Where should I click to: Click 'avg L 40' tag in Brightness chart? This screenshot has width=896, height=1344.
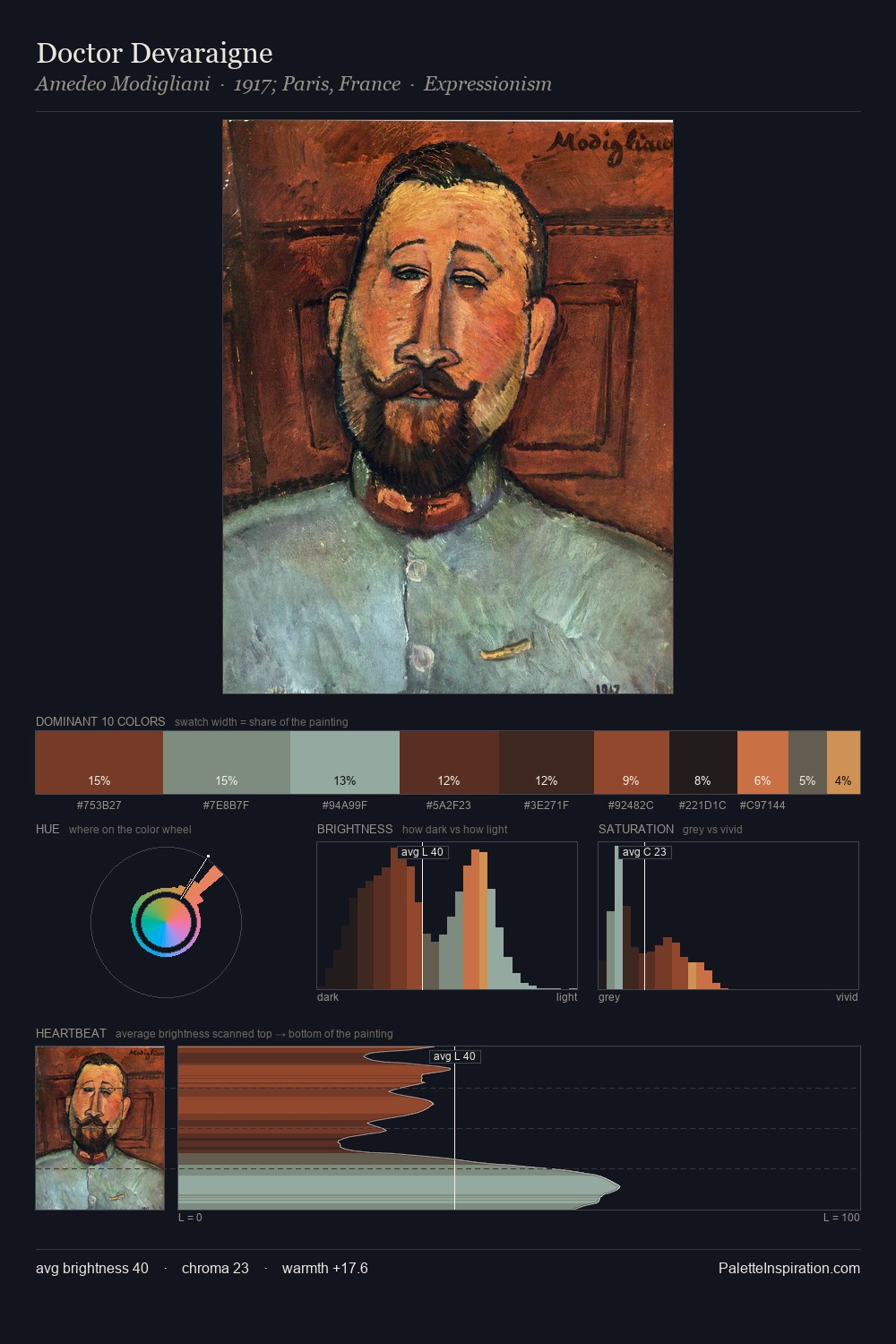(422, 852)
